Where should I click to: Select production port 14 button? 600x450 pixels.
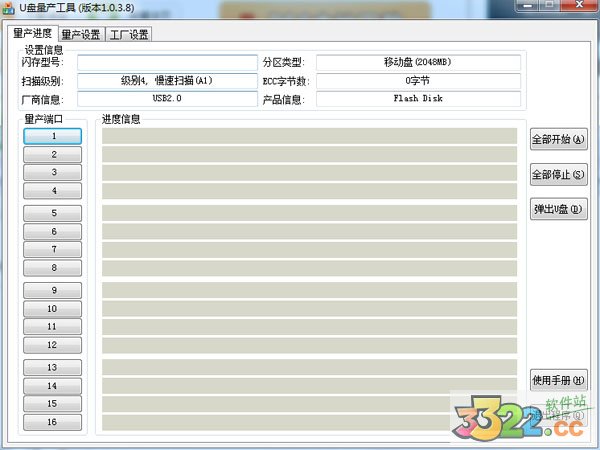click(52, 386)
